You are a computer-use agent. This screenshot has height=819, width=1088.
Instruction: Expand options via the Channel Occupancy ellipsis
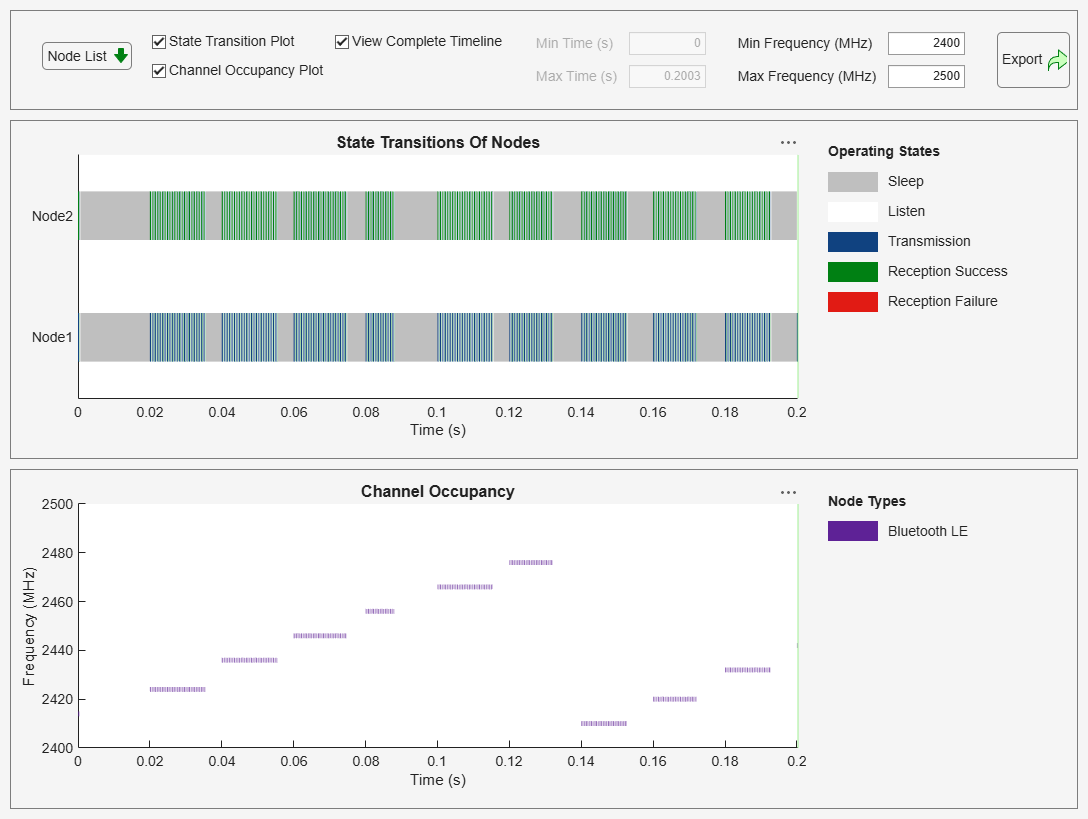(788, 492)
